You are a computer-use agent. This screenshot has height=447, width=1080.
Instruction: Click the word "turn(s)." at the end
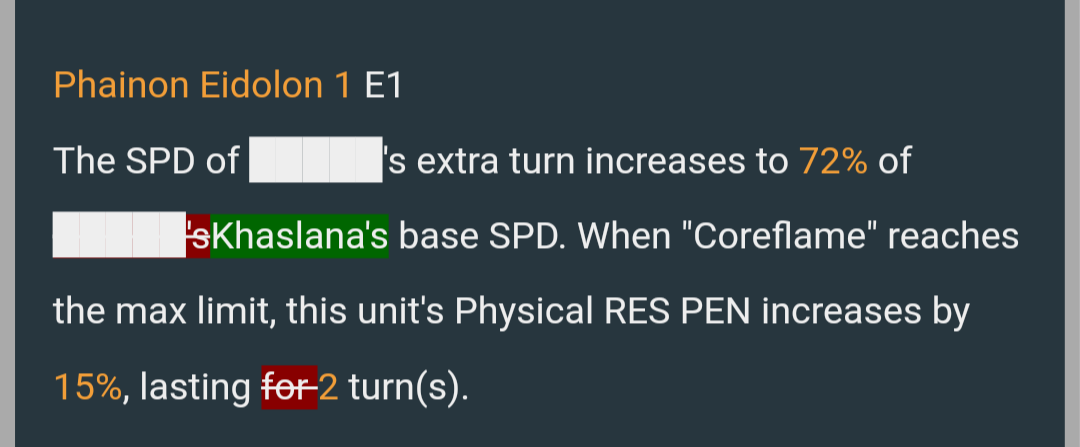point(408,388)
